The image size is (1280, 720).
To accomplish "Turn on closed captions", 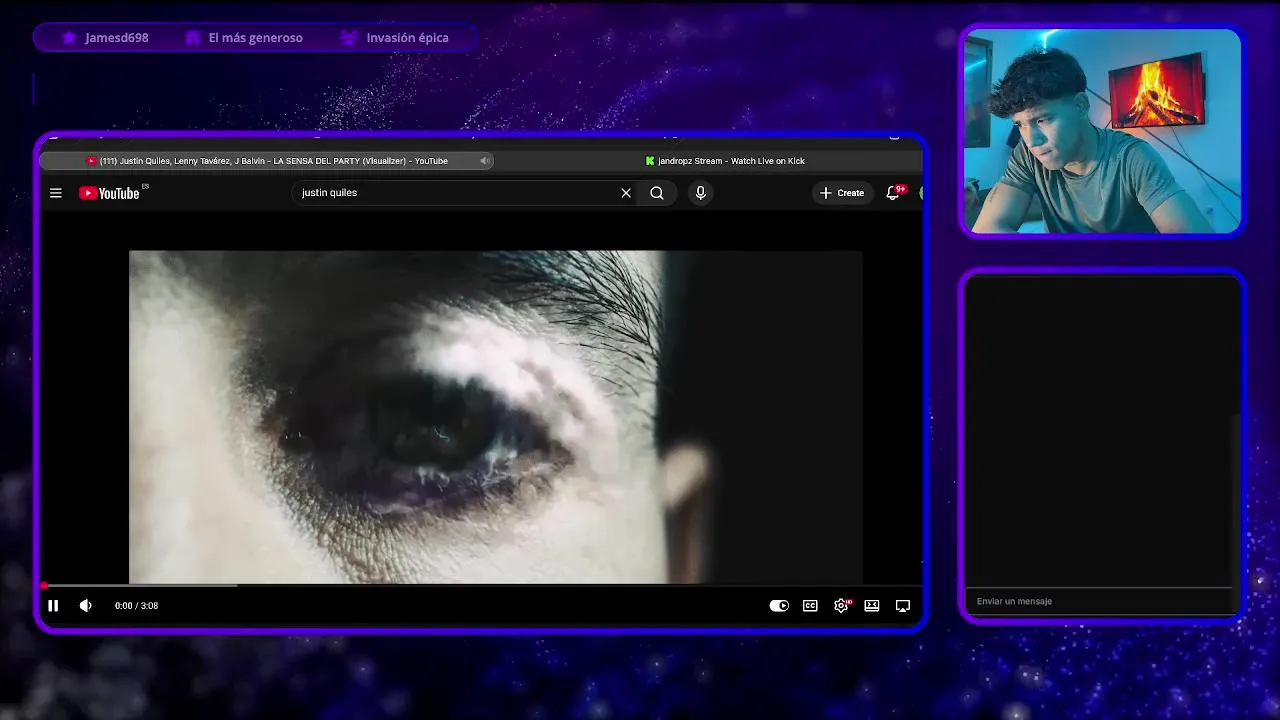I will pos(810,605).
